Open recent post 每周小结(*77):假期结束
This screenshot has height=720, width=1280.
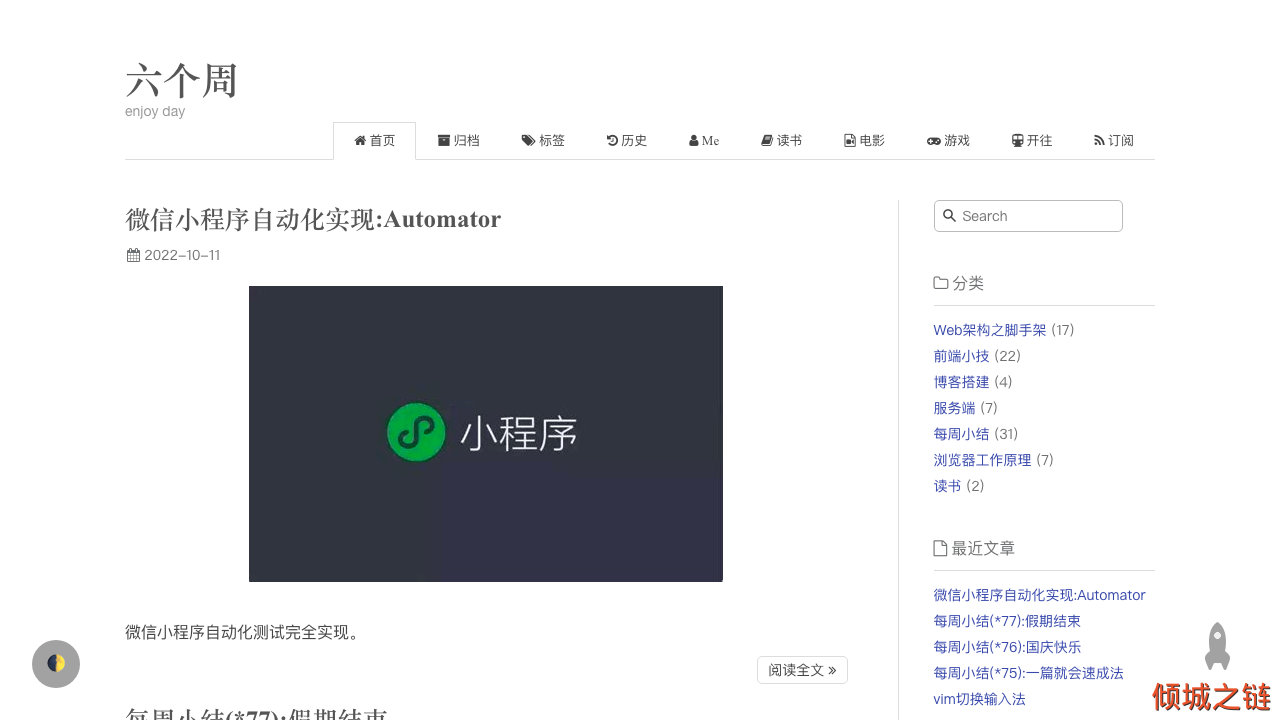[x=1007, y=621]
